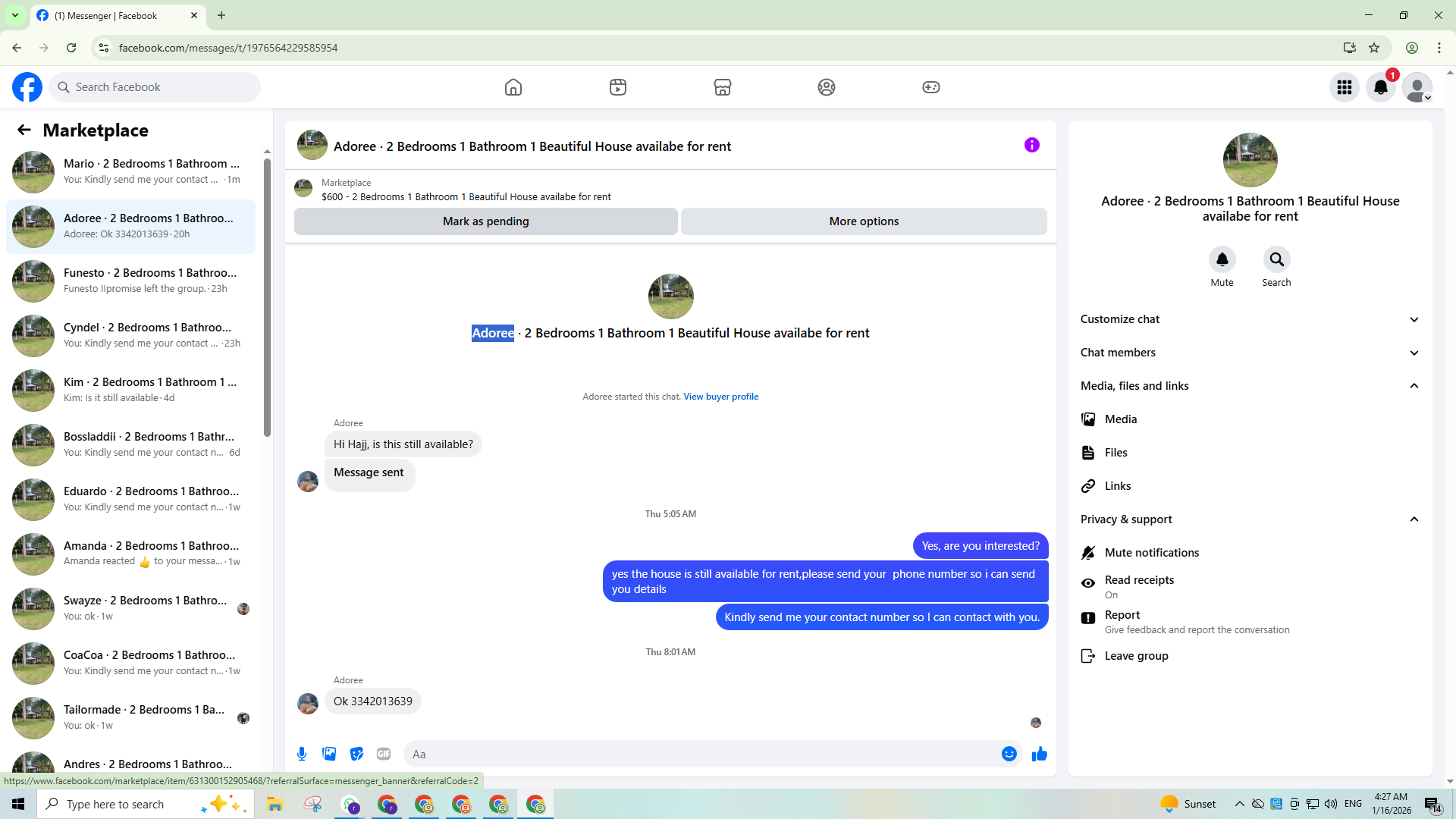
Task: Click the voice clip microphone icon
Action: coord(302,754)
